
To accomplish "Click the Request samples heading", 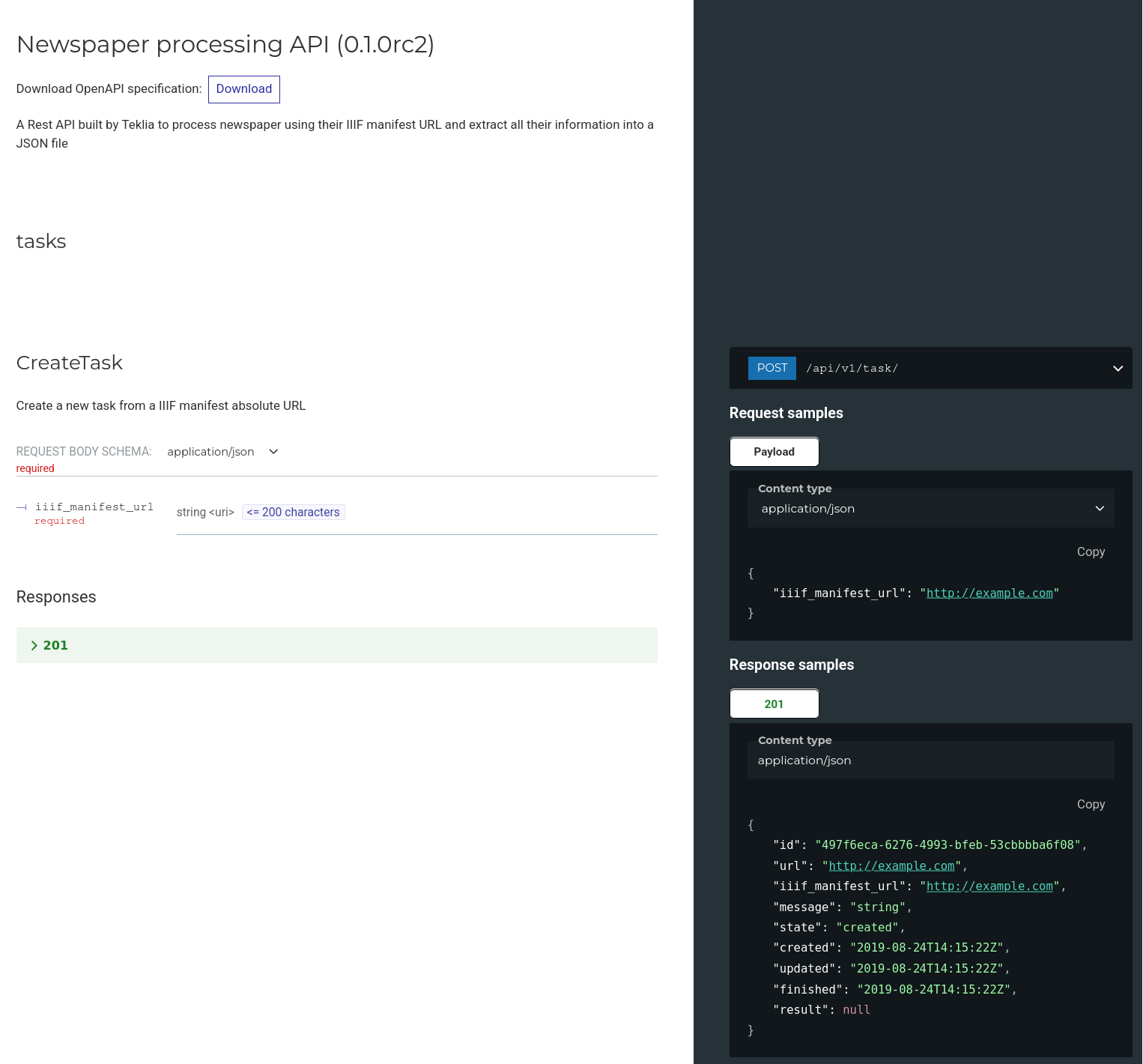I will point(786,413).
